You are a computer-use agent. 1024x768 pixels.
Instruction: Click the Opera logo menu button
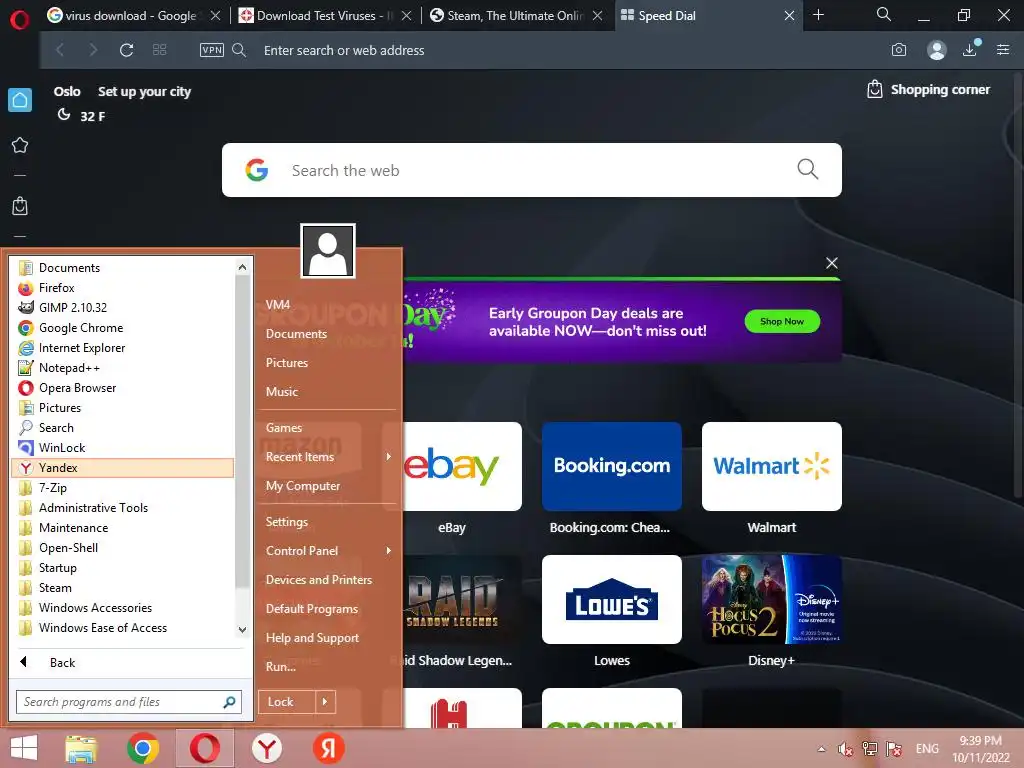(20, 20)
